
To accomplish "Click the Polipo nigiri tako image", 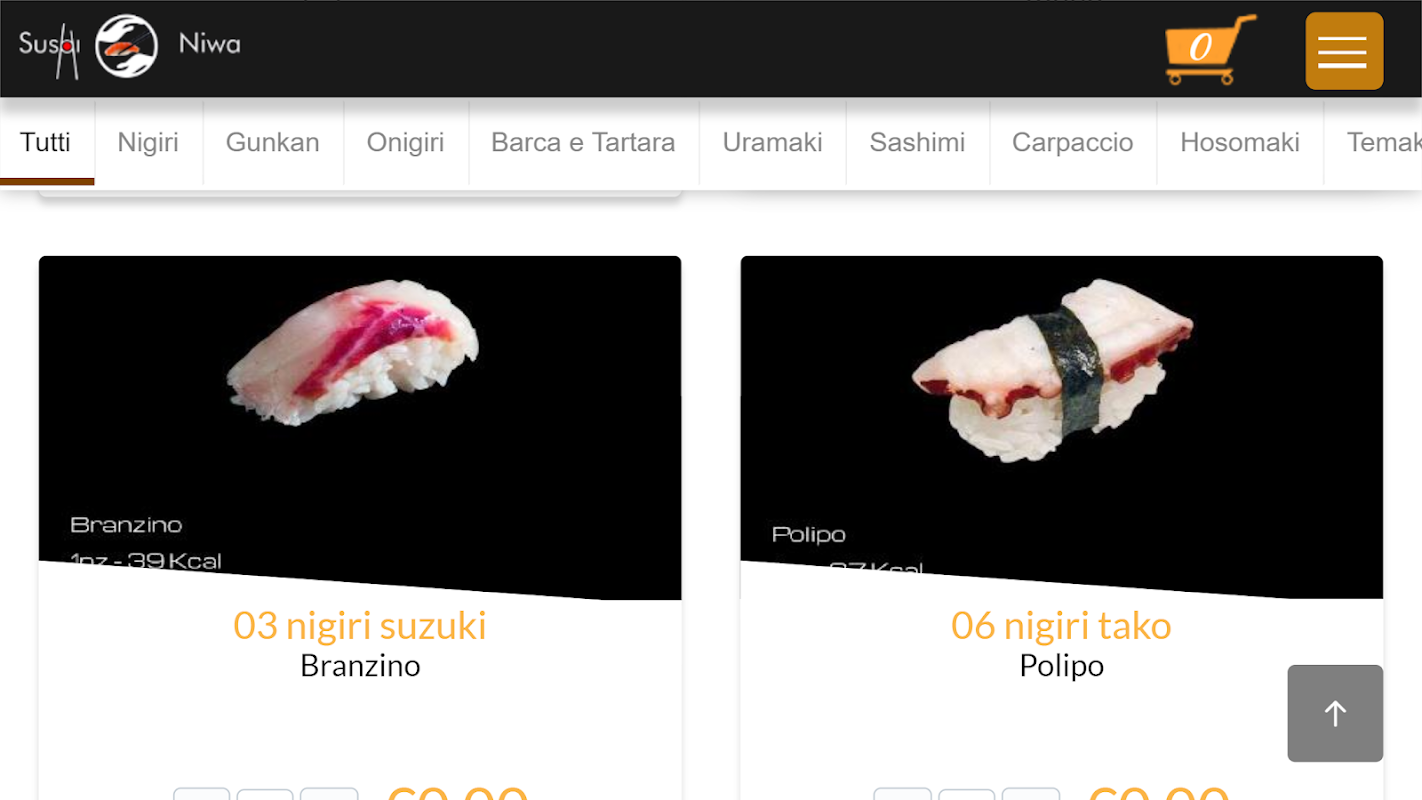I will pos(1062,428).
